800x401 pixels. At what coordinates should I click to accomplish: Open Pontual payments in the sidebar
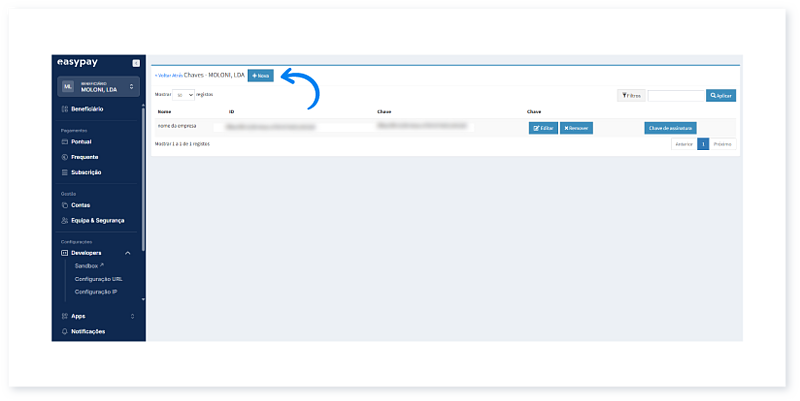pyautogui.click(x=81, y=142)
